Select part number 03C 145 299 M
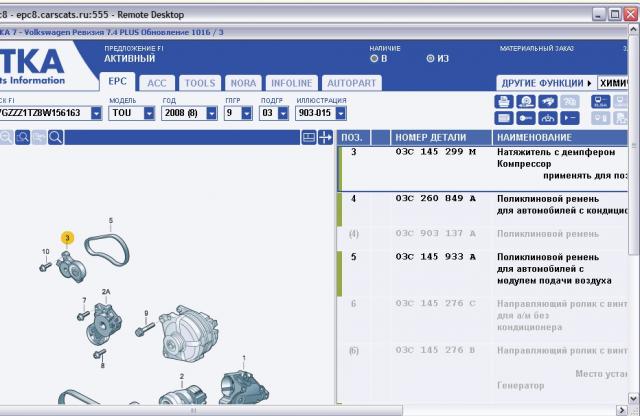 [436, 152]
